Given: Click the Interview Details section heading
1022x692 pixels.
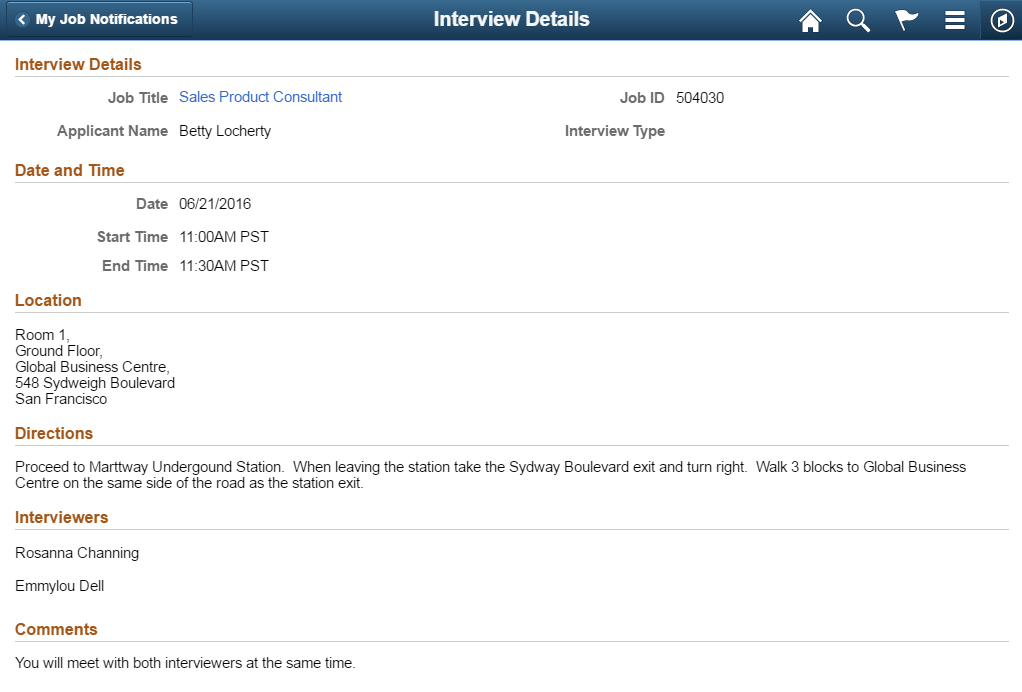Looking at the screenshot, I should pos(78,64).
